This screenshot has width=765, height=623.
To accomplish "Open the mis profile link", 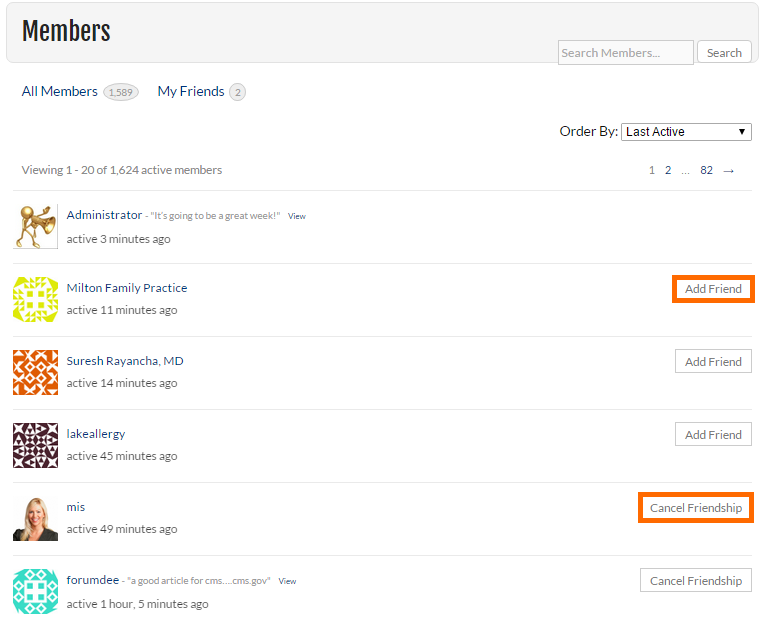I will 76,507.
